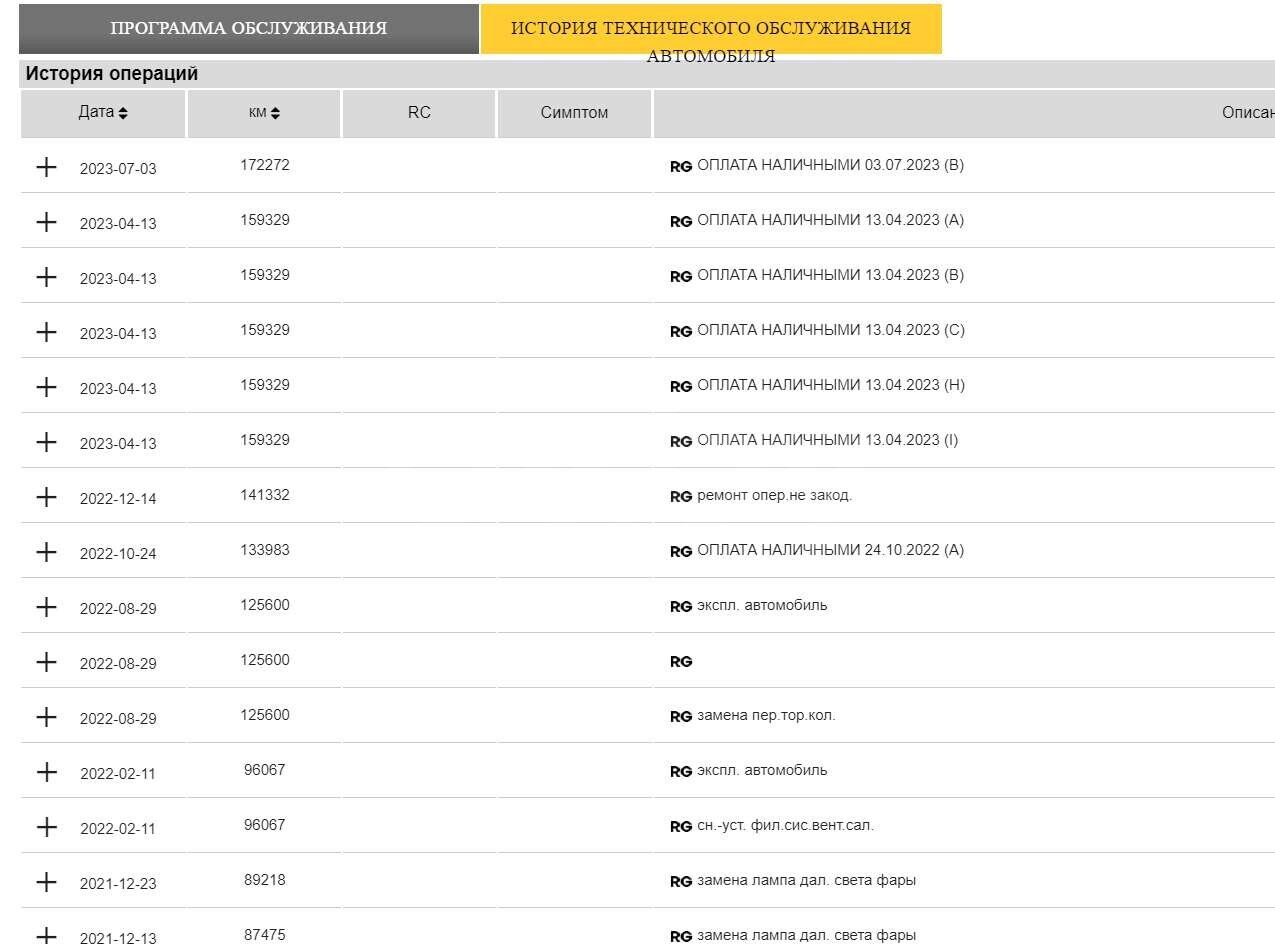Select the date 2021-12-13
The height and width of the screenshot is (944, 1275).
[x=118, y=938]
